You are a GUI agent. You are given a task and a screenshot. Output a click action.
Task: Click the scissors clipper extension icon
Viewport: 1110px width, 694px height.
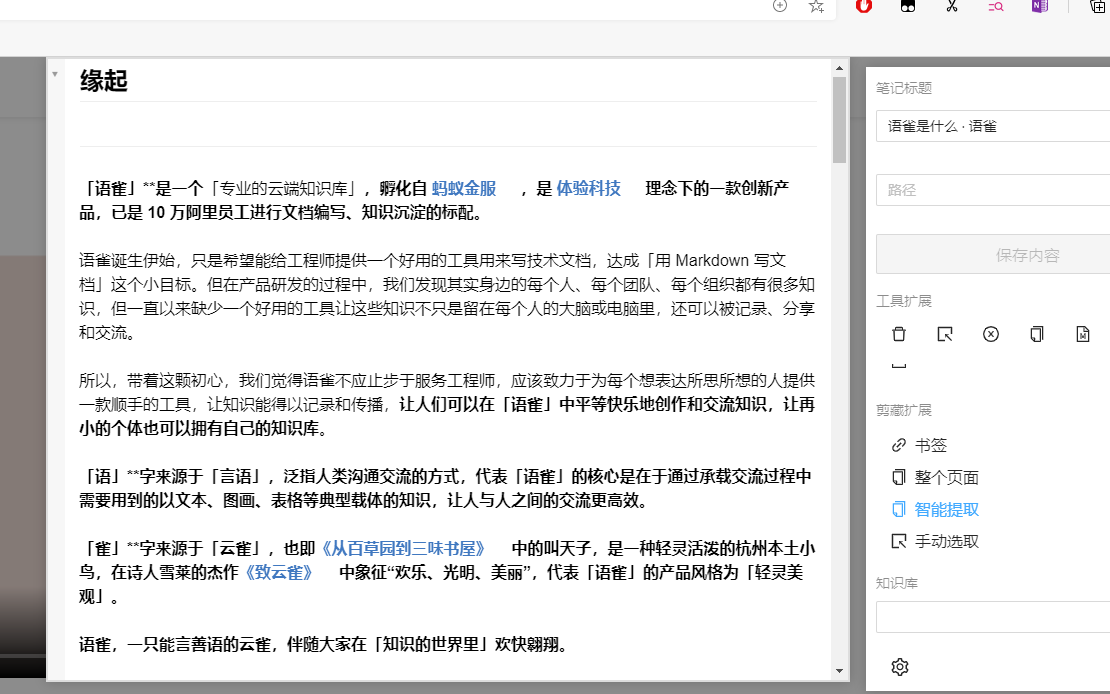(951, 6)
